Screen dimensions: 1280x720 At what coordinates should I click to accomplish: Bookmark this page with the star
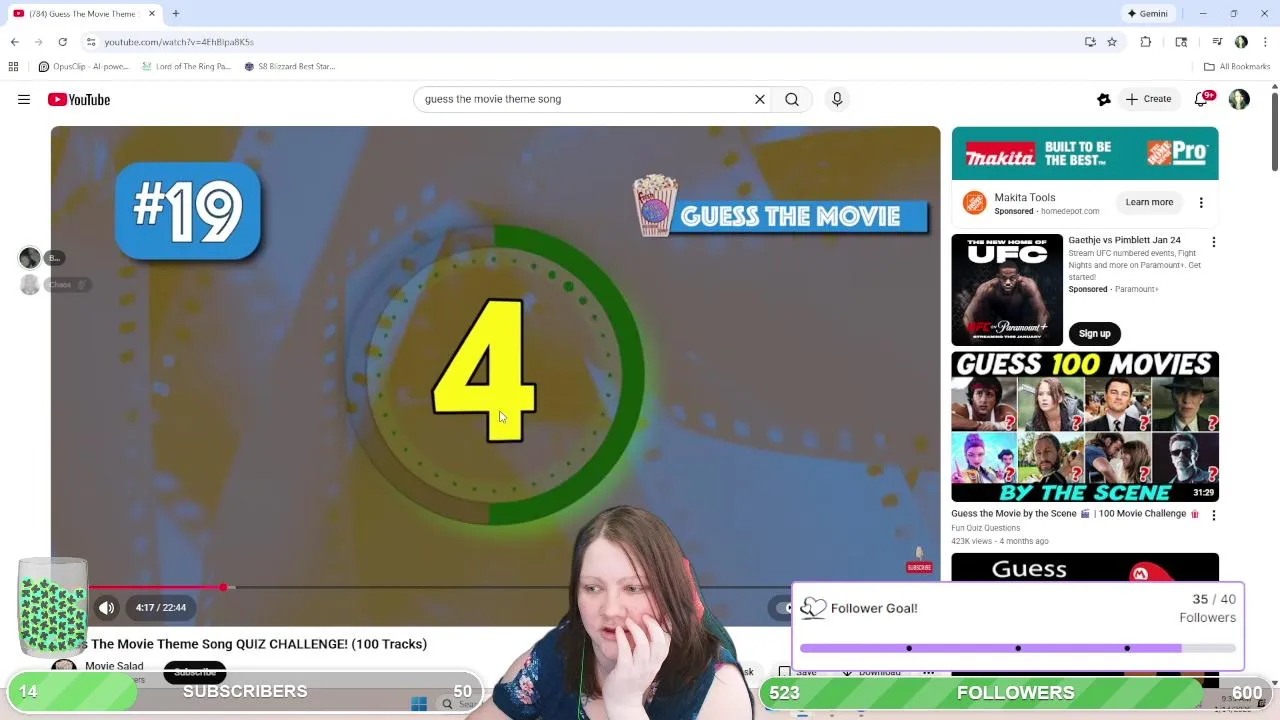point(1112,42)
